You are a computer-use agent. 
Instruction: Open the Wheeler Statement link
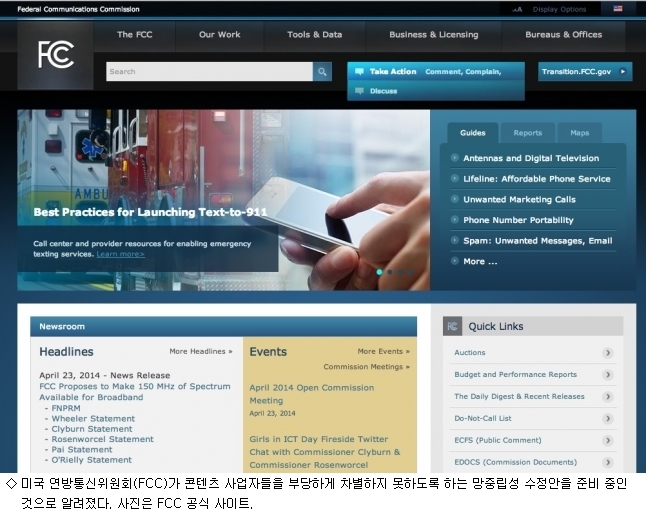point(93,419)
